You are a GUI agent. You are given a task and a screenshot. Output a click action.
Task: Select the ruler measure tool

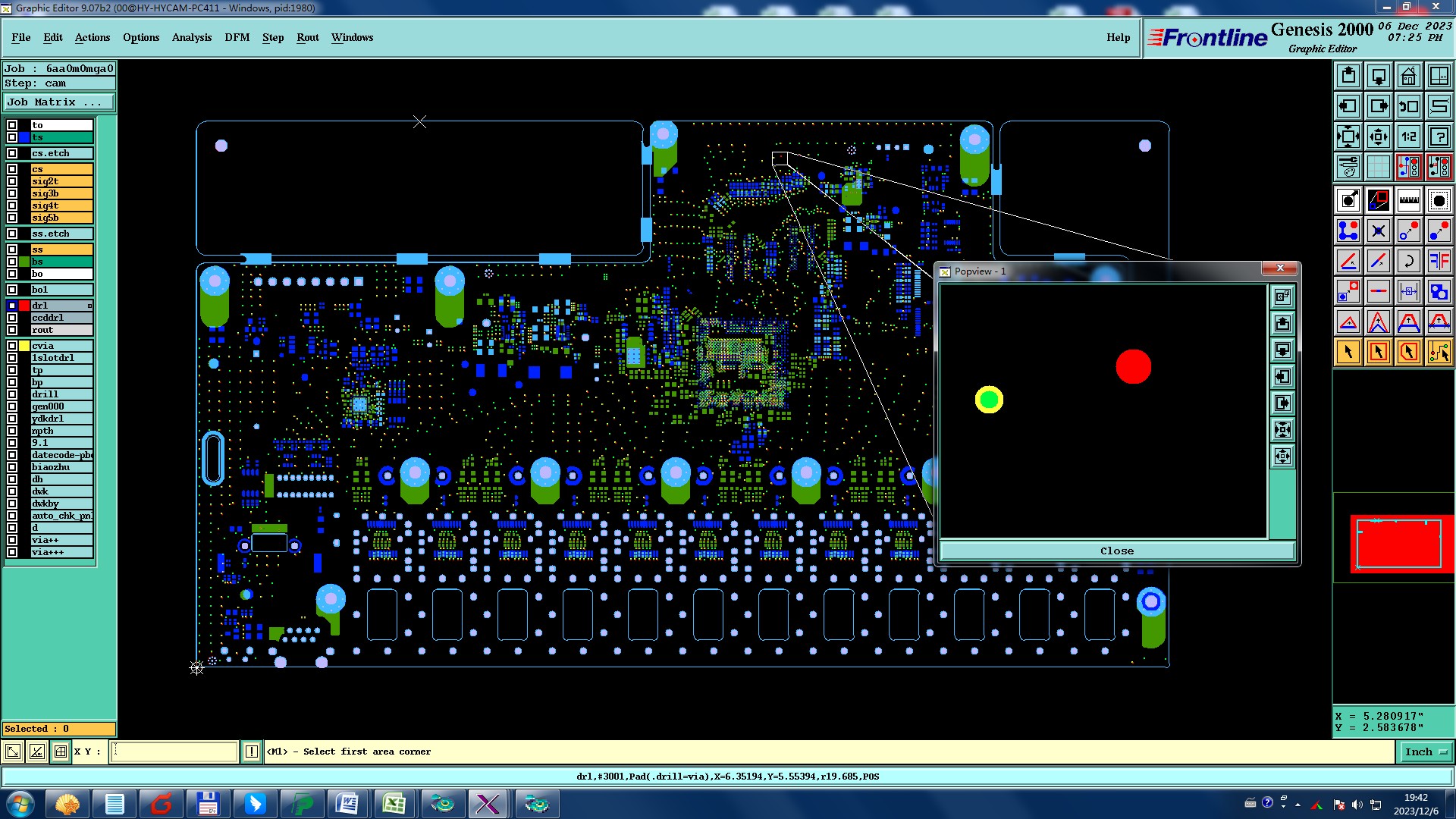pos(1408,200)
